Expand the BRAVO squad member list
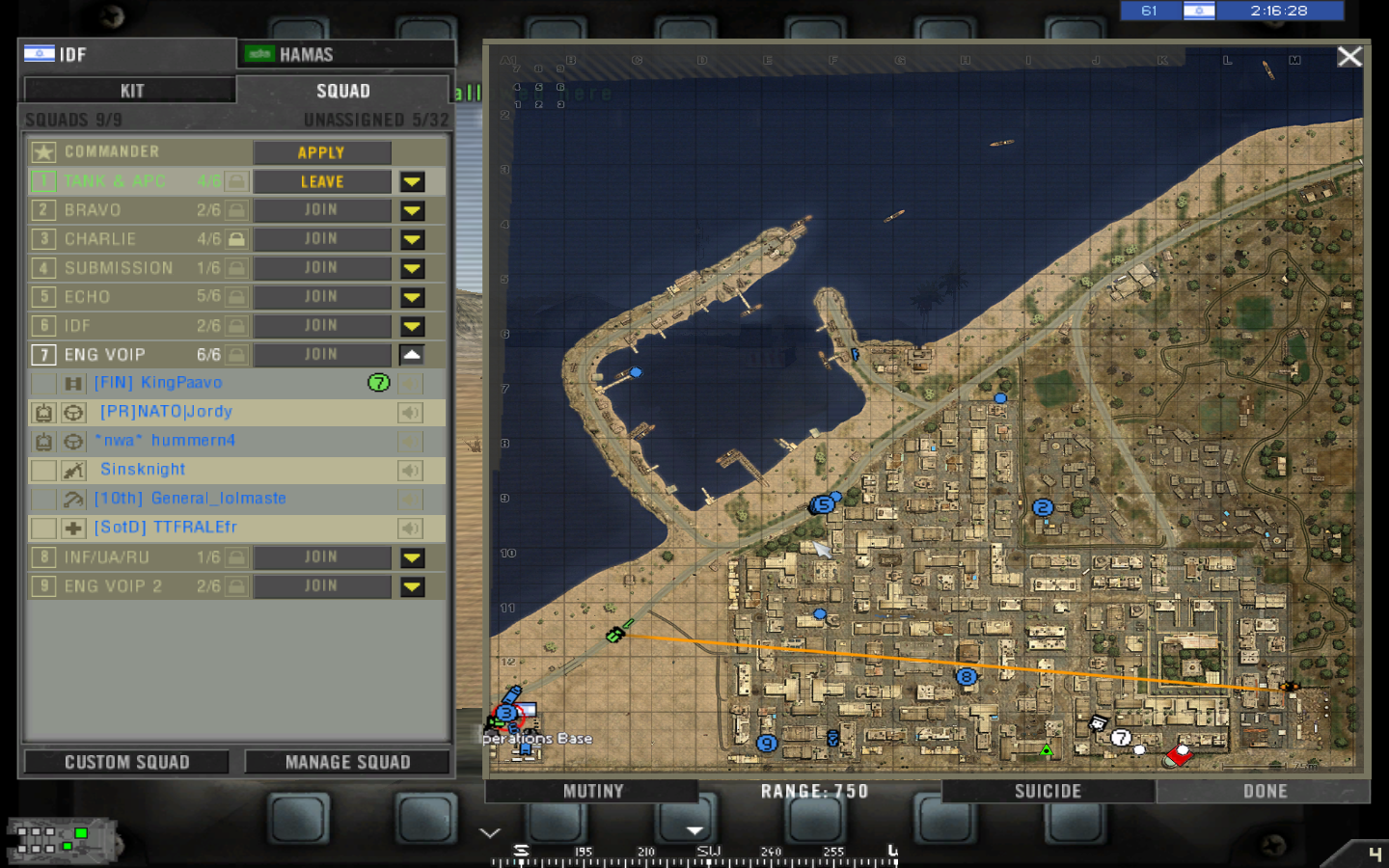The height and width of the screenshot is (868, 1389). [413, 210]
